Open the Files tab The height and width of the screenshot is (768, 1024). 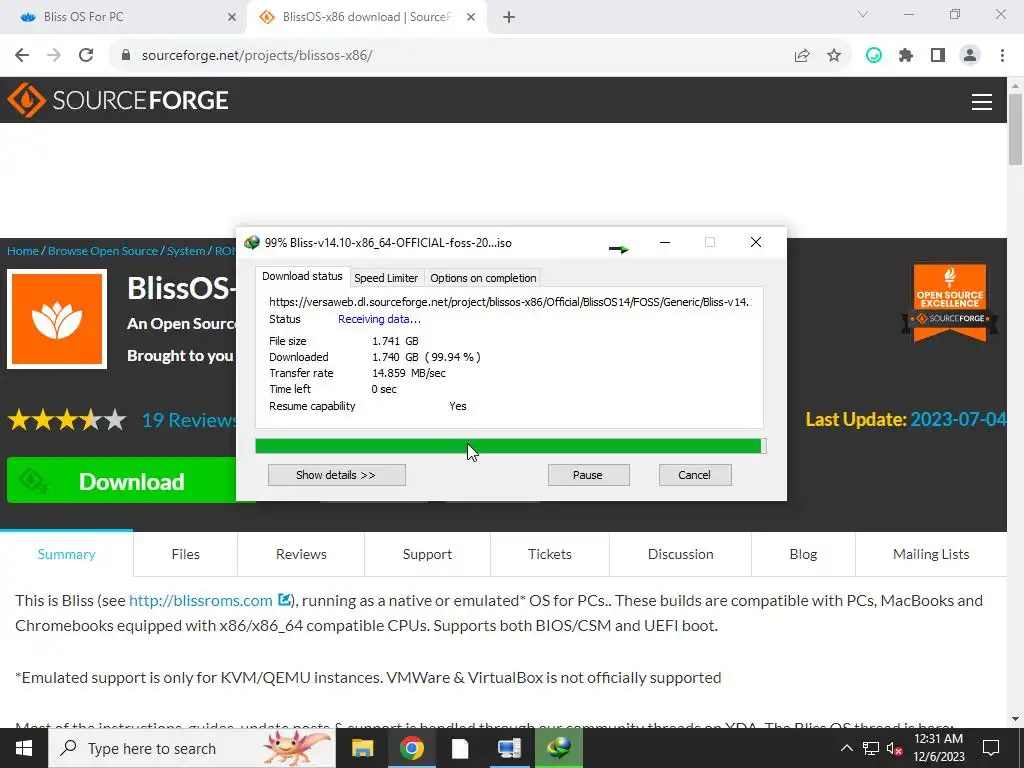pos(185,554)
